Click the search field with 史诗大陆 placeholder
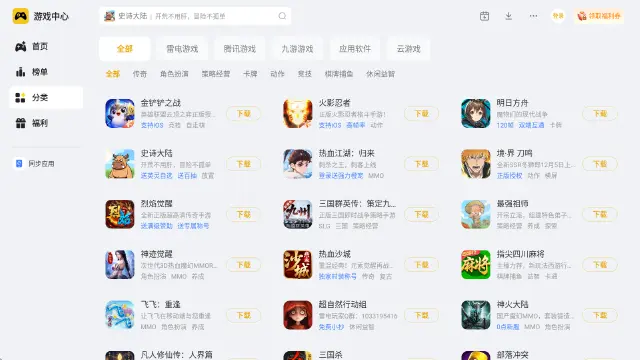 (195, 16)
